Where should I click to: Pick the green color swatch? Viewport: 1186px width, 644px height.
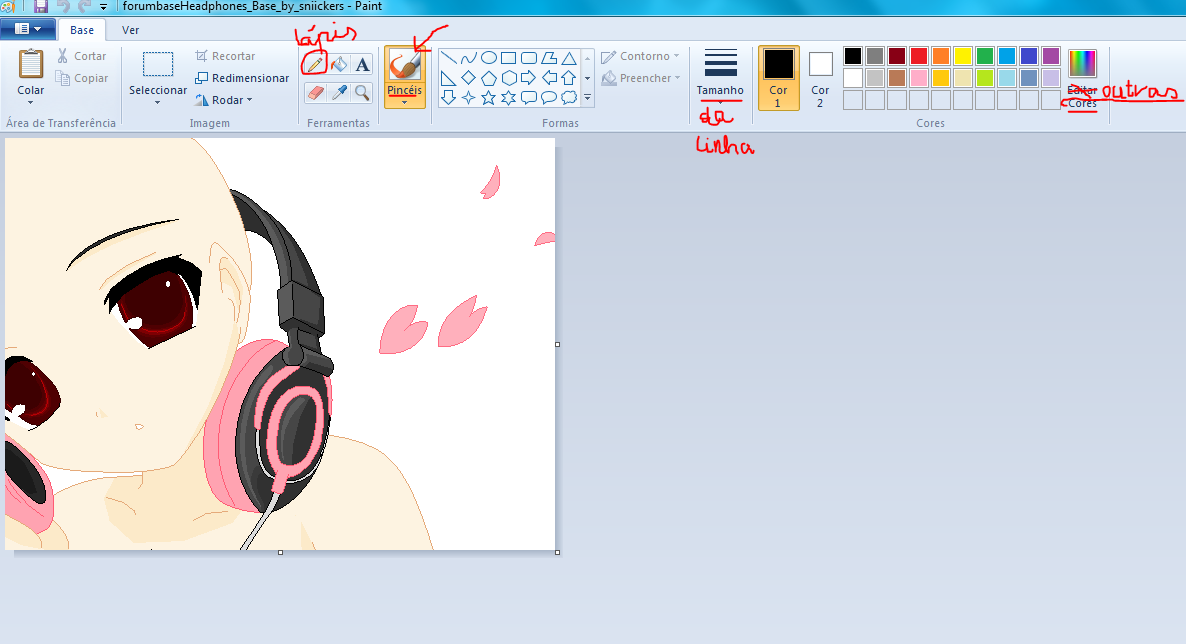click(985, 56)
